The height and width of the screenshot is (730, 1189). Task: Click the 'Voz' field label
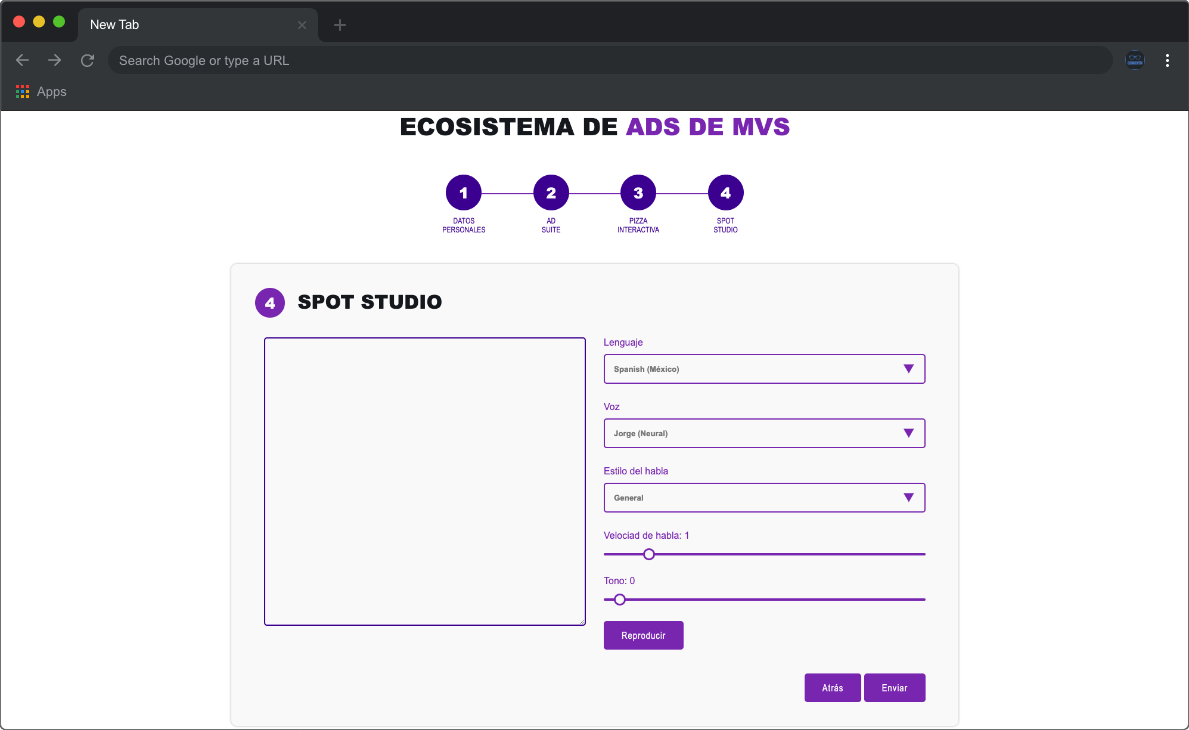pyautogui.click(x=612, y=406)
